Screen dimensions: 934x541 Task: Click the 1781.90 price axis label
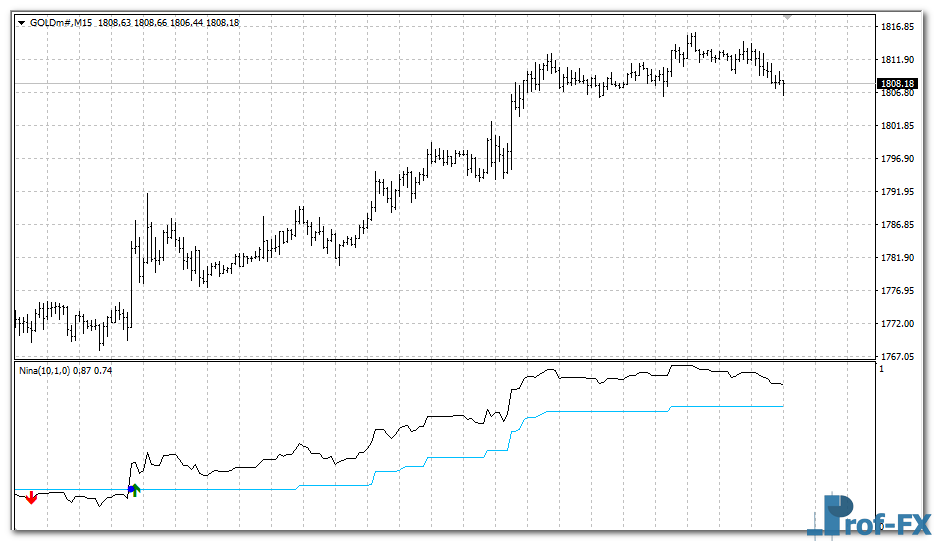pyautogui.click(x=896, y=258)
